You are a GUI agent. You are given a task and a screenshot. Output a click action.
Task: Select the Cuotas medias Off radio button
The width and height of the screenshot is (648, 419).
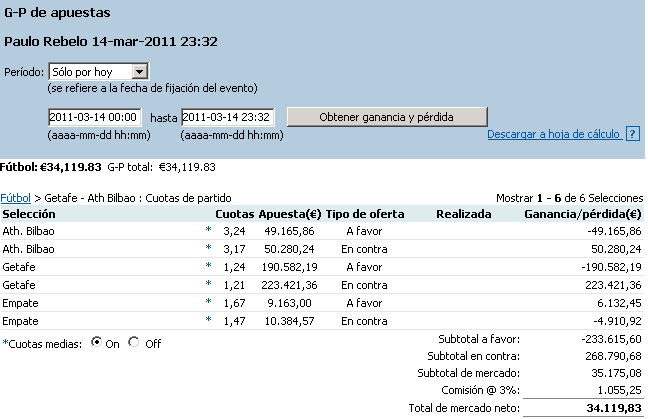coord(133,342)
